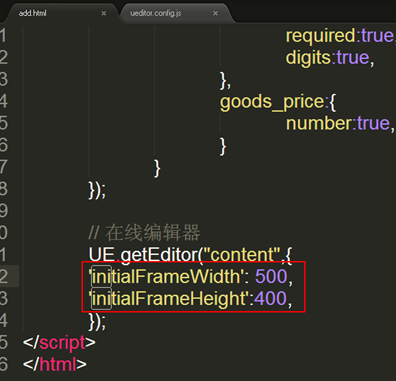The image size is (396, 381).
Task: Click the Chinese comment line 在线编辑器
Action: coord(144,233)
